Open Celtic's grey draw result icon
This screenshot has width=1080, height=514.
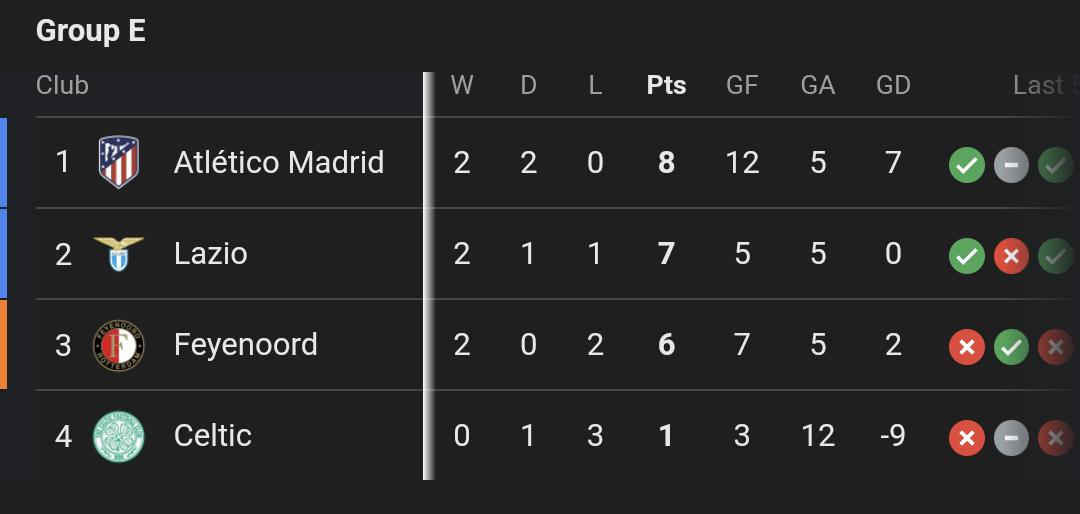coord(1011,438)
